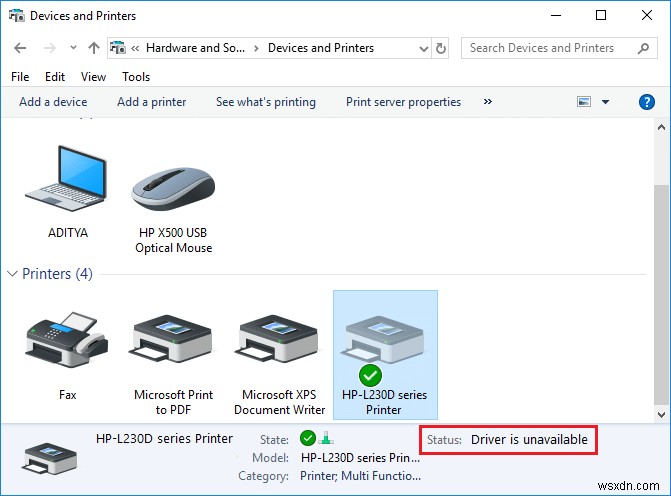Screen dimensions: 671x496
Task: Click the Back navigation arrow
Action: click(x=20, y=48)
